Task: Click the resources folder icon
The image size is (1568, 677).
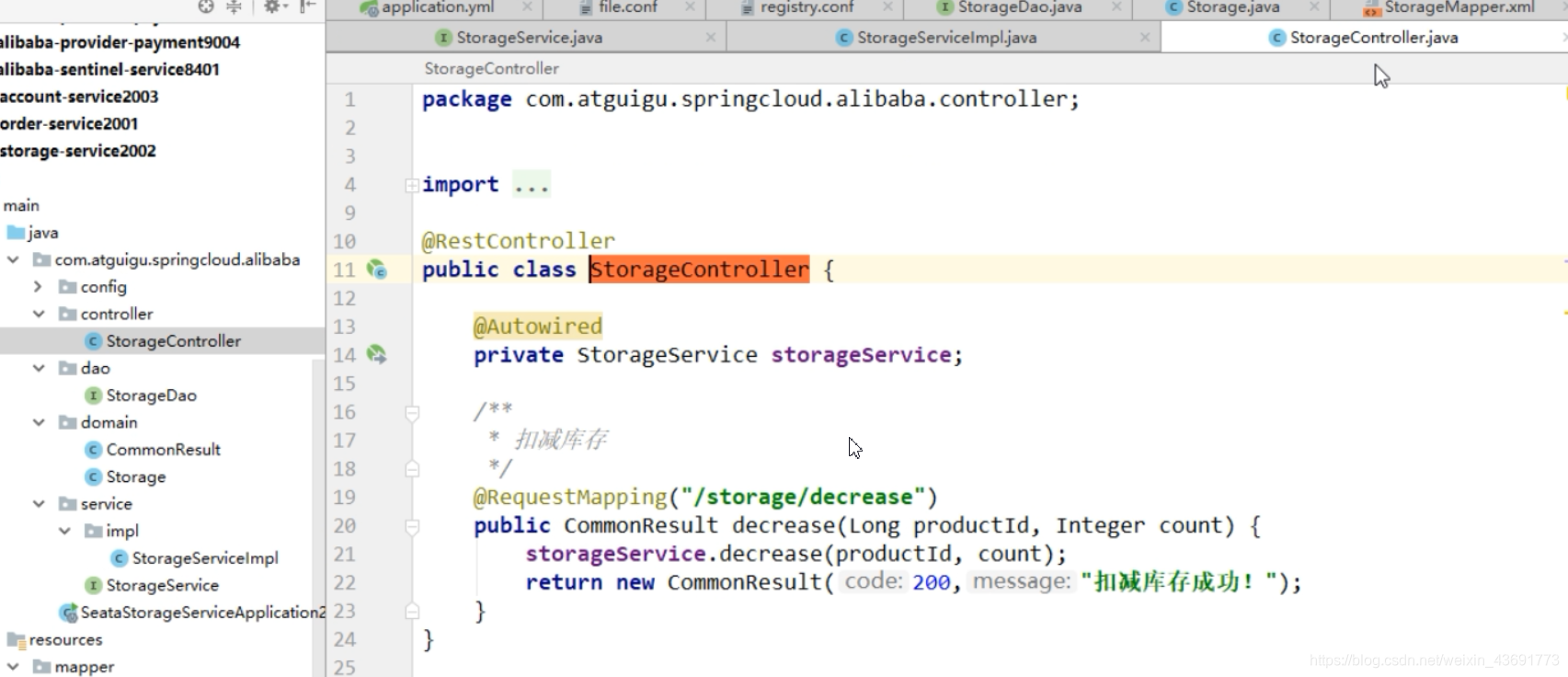Action: pos(16,640)
